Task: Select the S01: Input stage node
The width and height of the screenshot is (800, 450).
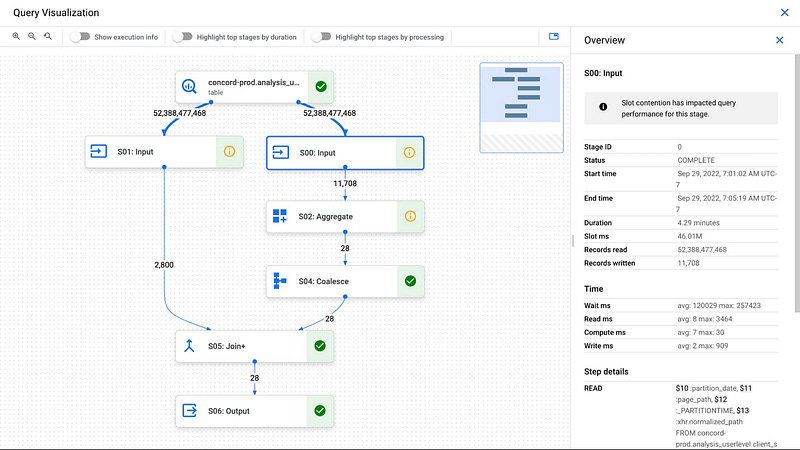Action: click(x=164, y=152)
